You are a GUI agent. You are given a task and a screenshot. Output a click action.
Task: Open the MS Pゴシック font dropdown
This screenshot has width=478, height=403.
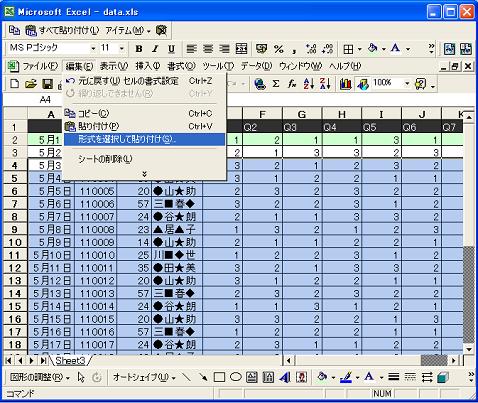(x=93, y=49)
